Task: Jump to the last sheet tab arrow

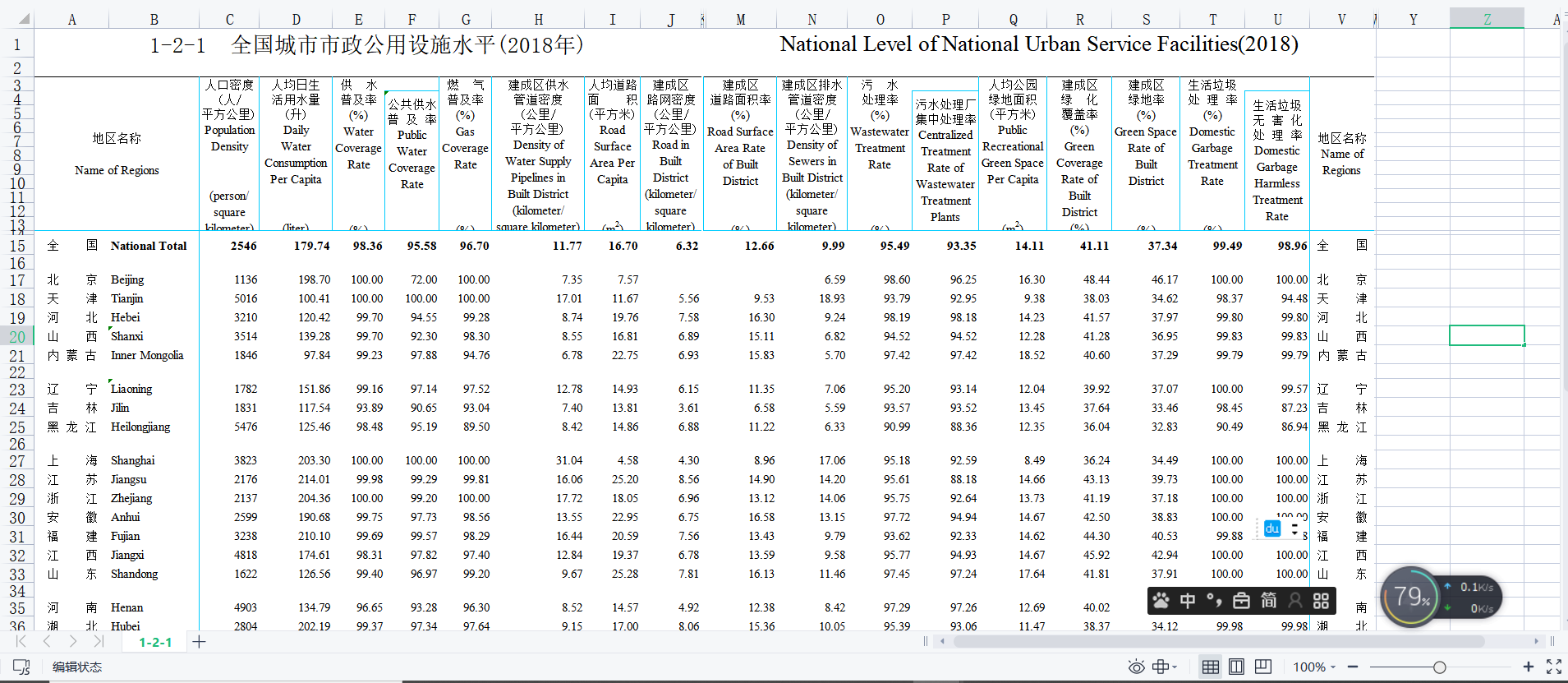Action: [99, 642]
